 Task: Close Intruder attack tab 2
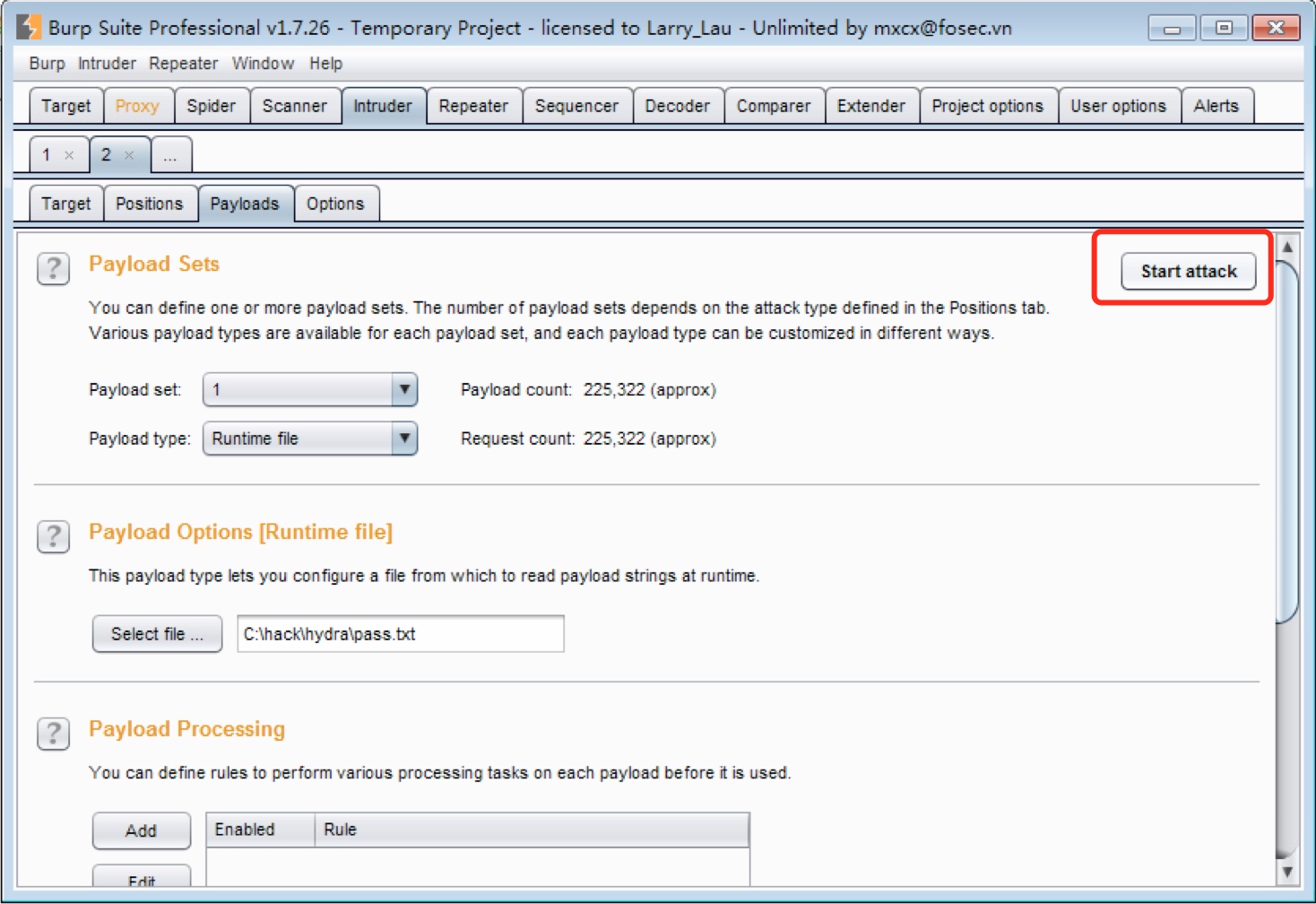tap(129, 155)
